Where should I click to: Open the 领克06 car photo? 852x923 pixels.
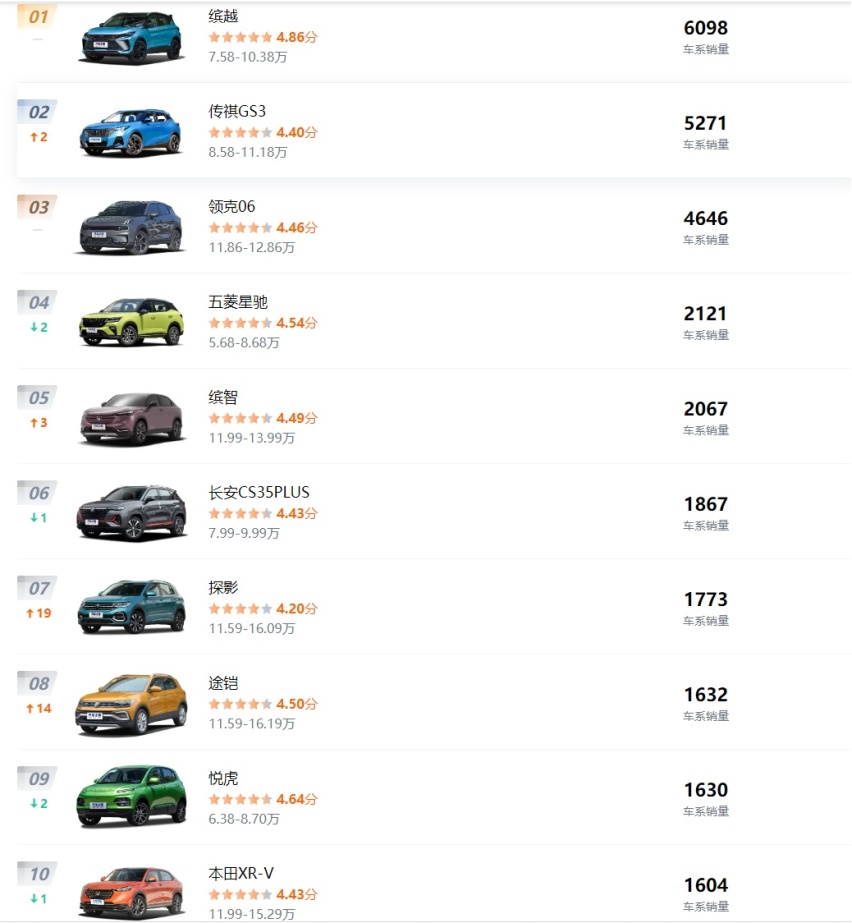(x=131, y=227)
